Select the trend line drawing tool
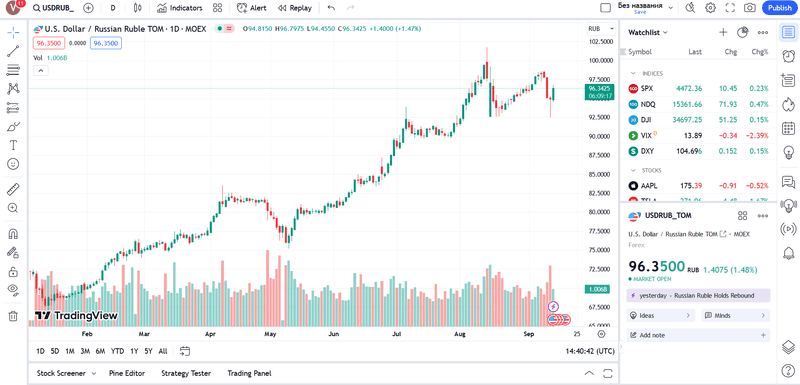This screenshot has width=800, height=385. (13, 50)
